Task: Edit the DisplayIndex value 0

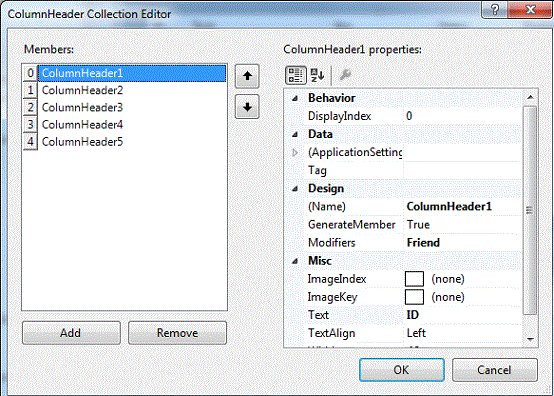Action: pos(462,116)
